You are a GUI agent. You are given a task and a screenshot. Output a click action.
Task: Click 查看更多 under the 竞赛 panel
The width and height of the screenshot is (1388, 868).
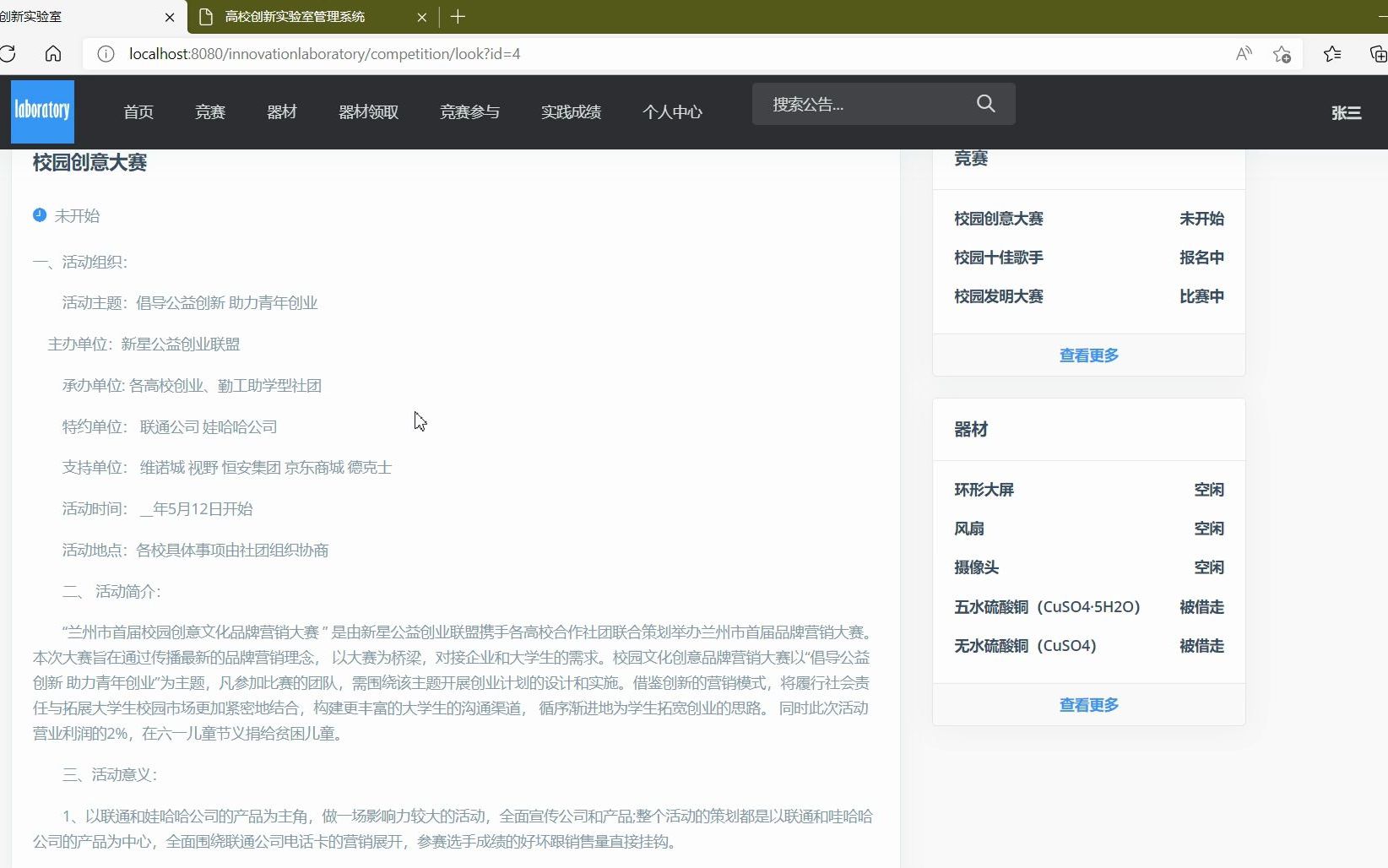pos(1088,355)
